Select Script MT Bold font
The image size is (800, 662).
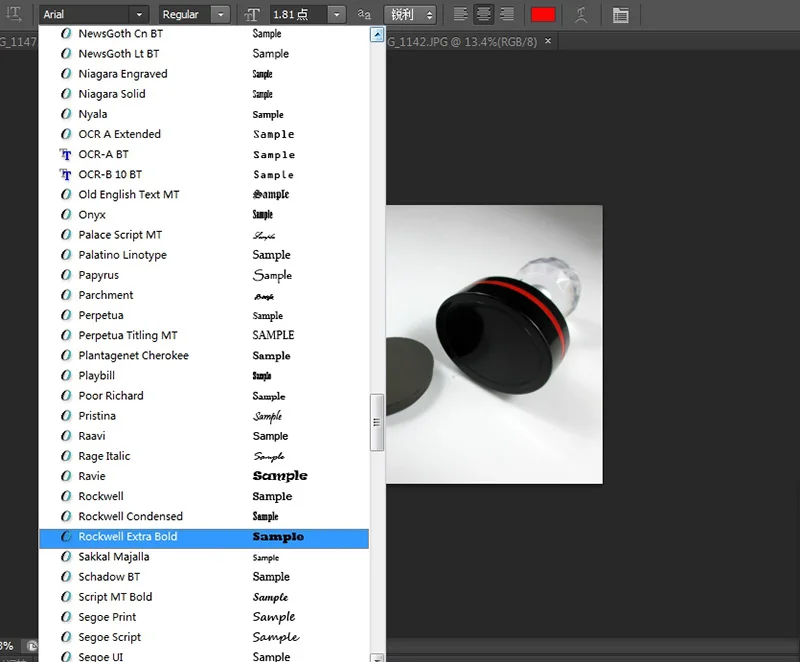click(204, 597)
